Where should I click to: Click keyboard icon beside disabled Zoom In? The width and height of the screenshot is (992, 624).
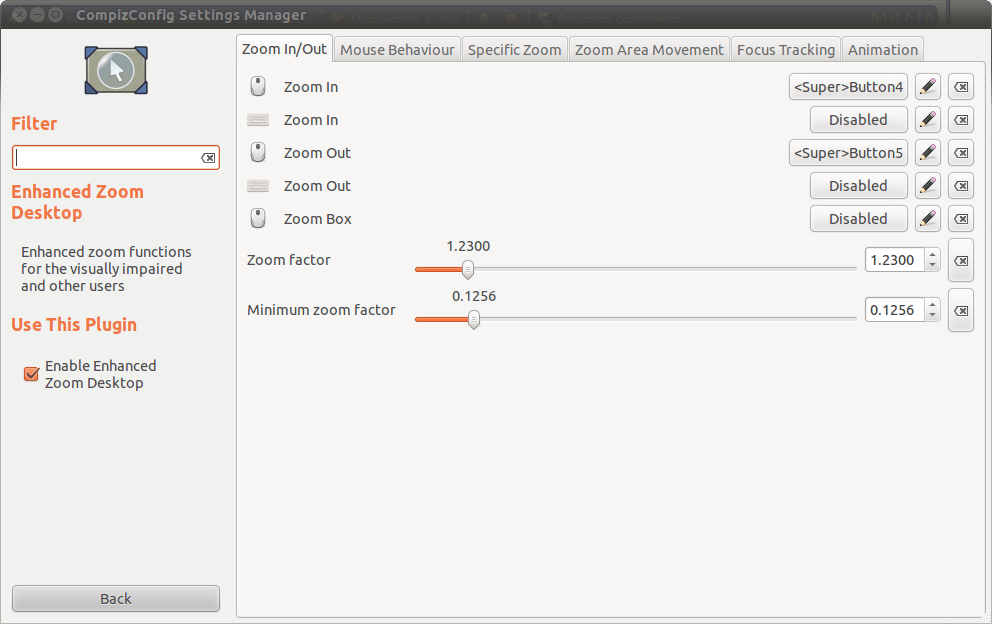(x=258, y=120)
